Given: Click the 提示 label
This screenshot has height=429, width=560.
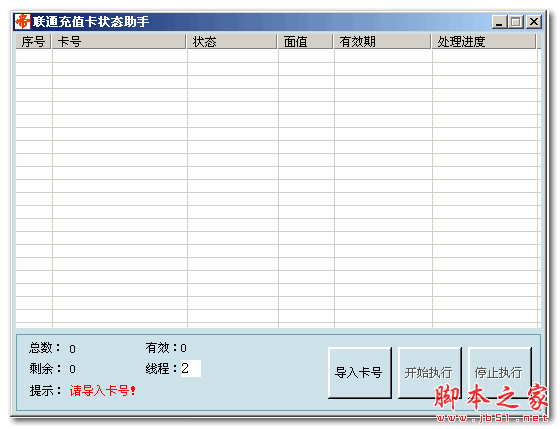Looking at the screenshot, I should click(x=45, y=390).
